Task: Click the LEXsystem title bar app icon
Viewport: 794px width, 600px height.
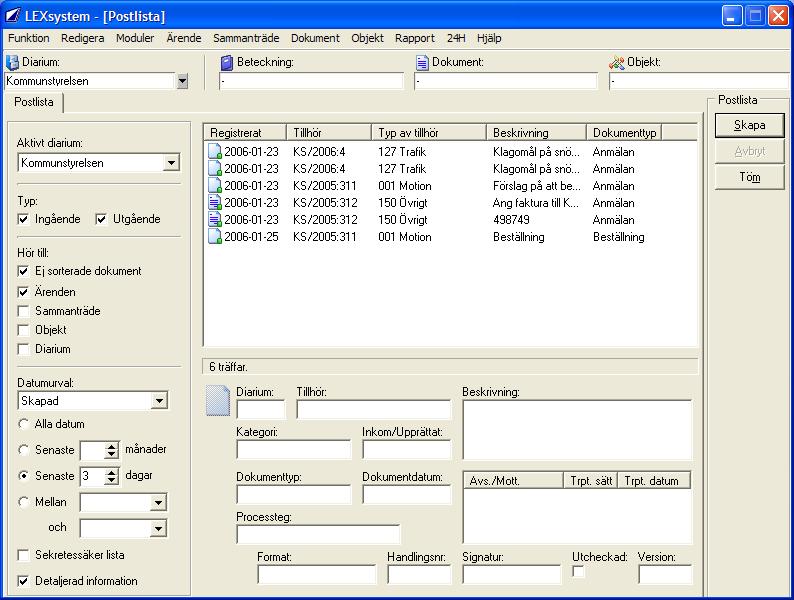Action: coord(13,16)
